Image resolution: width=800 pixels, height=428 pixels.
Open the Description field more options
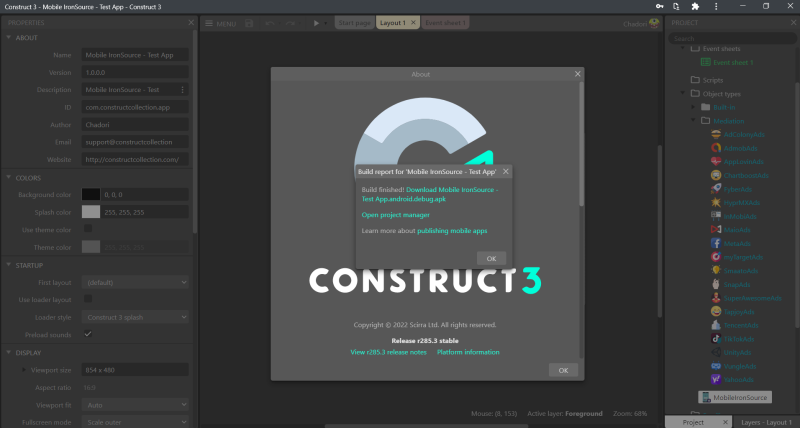182,89
